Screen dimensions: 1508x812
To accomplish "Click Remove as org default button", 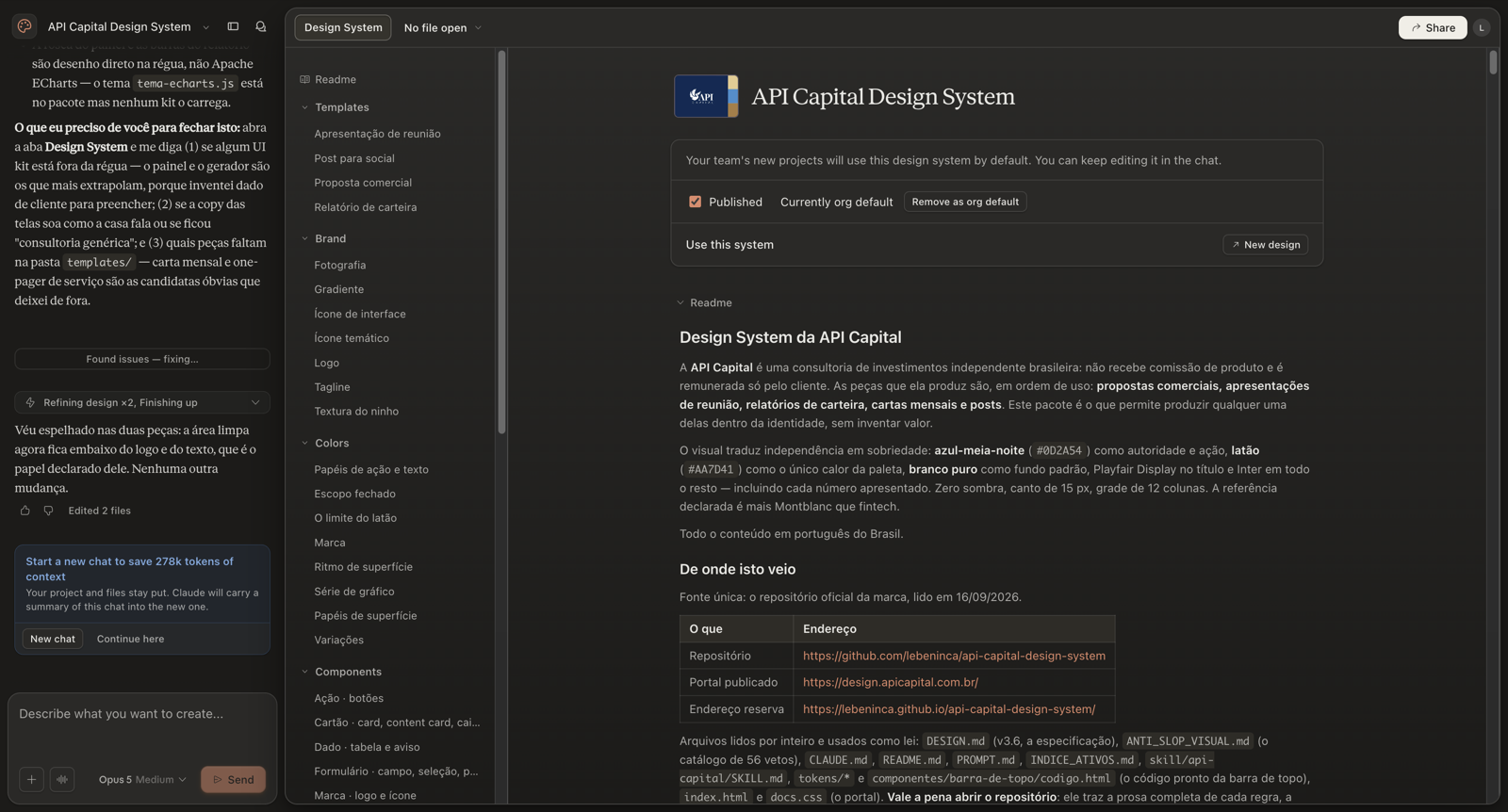I will (x=965, y=202).
